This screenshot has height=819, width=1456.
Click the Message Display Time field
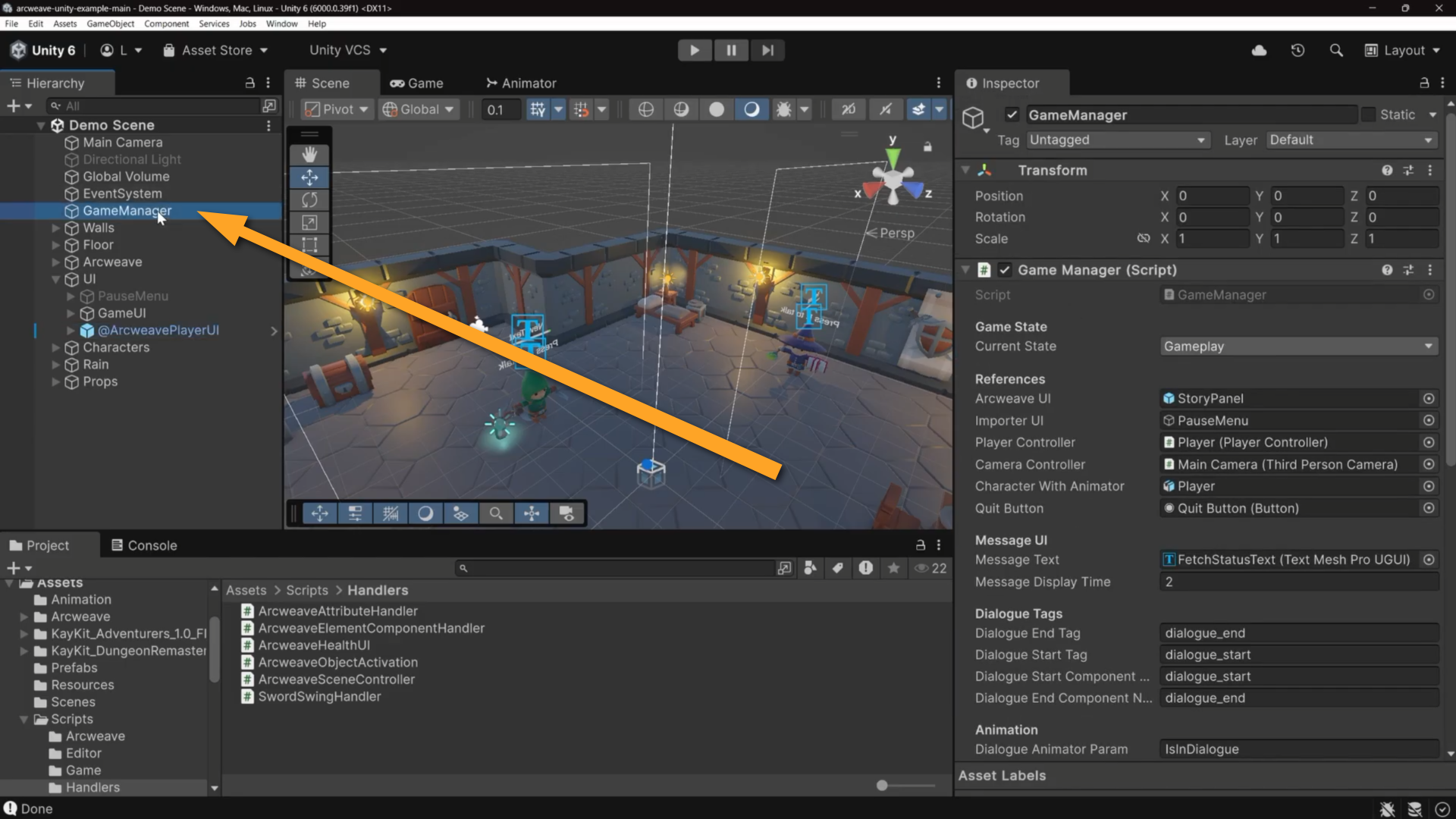[x=1298, y=582]
